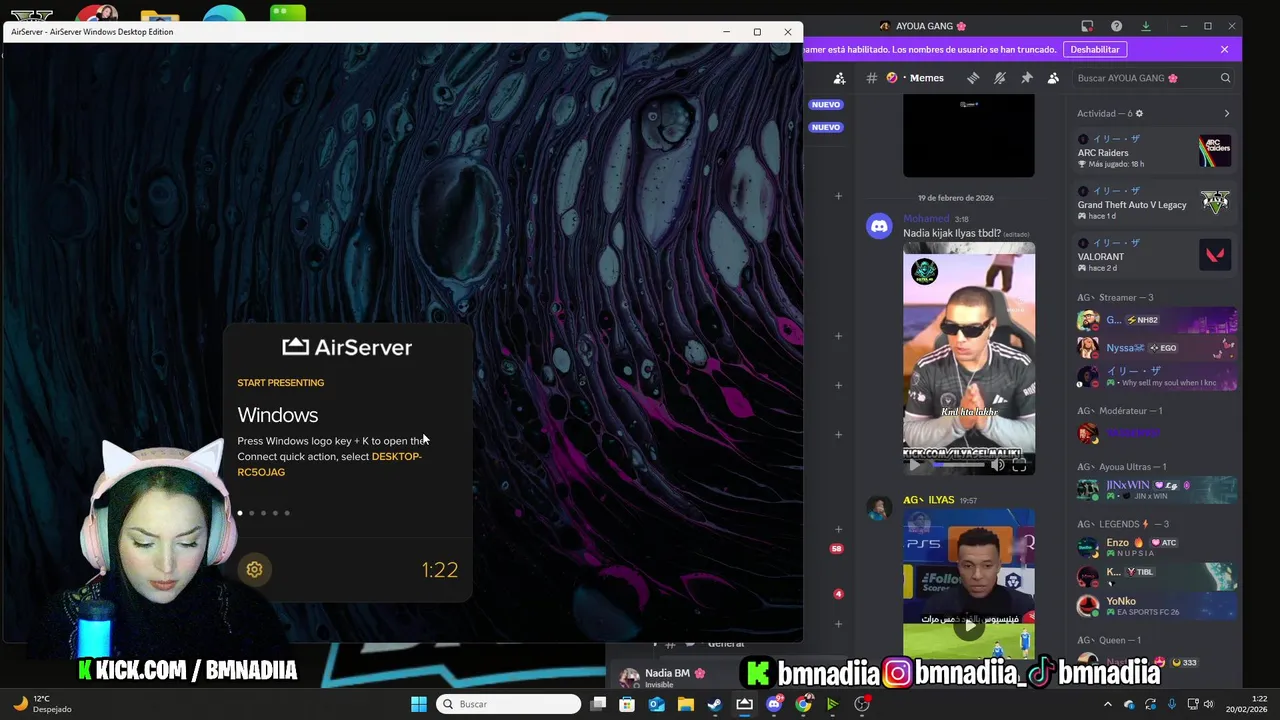Open Steam from the taskbar
Image resolution: width=1280 pixels, height=720 pixels.
point(715,704)
